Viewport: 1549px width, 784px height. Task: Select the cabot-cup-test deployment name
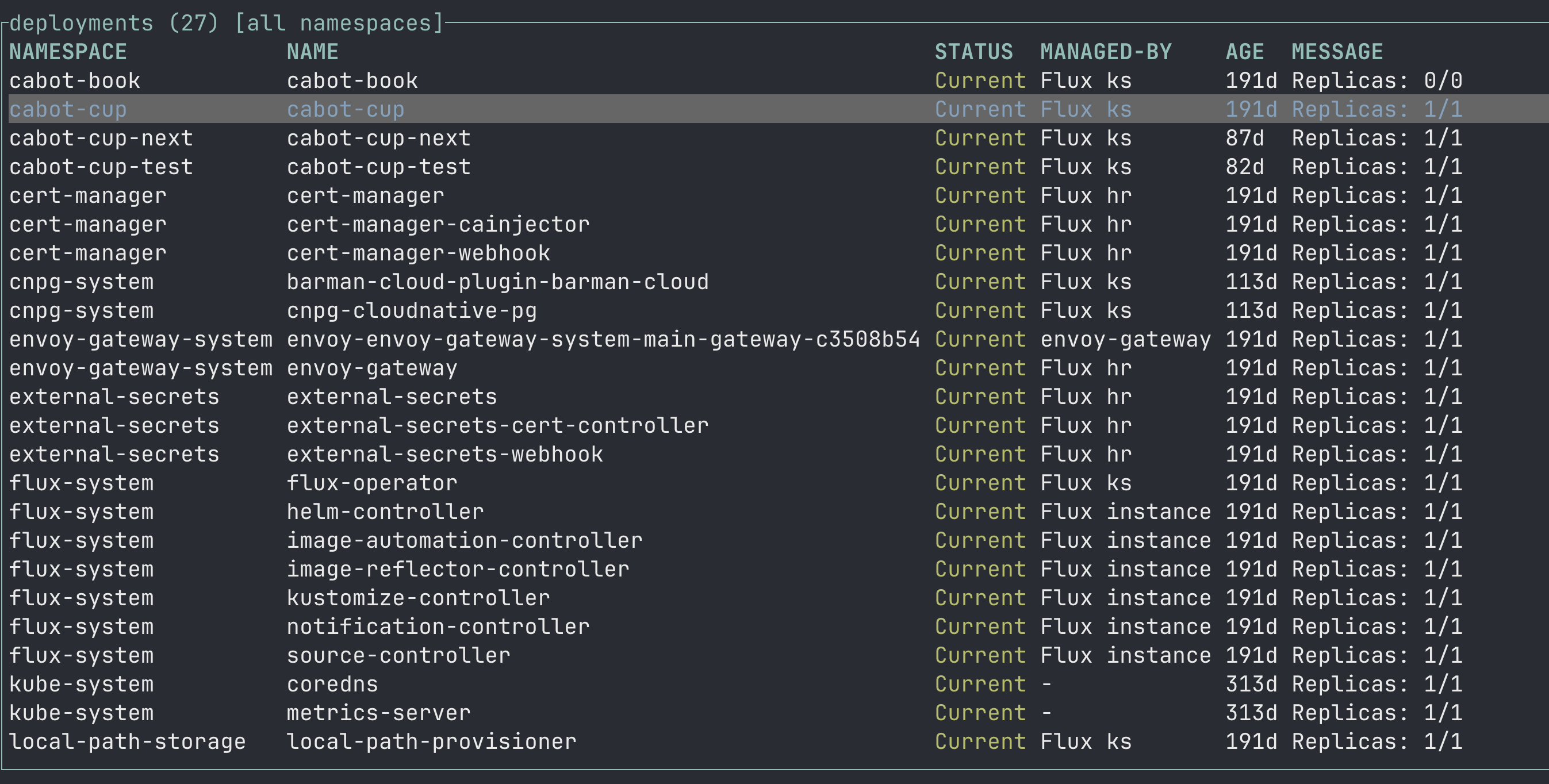point(379,167)
